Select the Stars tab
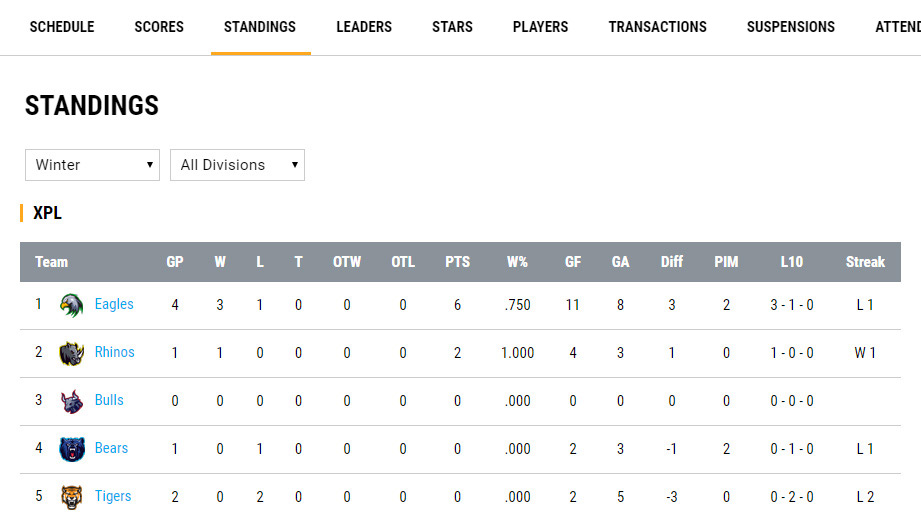This screenshot has height=518, width=921. pyautogui.click(x=452, y=27)
